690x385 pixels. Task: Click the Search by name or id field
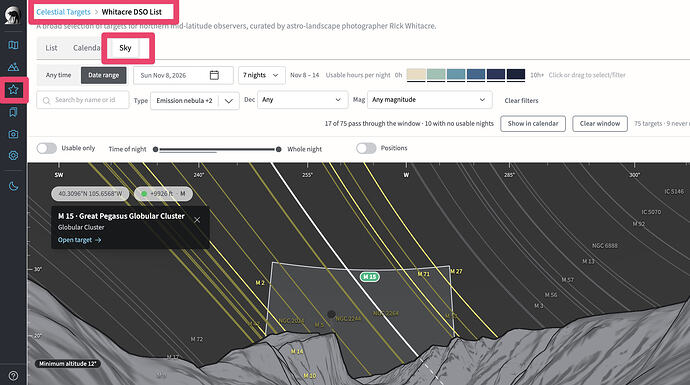(83, 100)
